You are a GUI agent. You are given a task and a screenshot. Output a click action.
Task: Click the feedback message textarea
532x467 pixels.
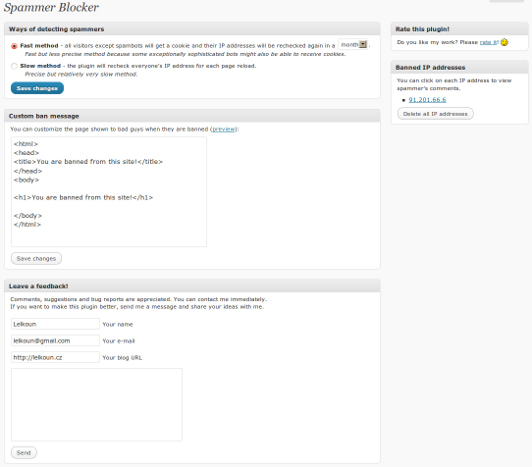tap(97, 405)
